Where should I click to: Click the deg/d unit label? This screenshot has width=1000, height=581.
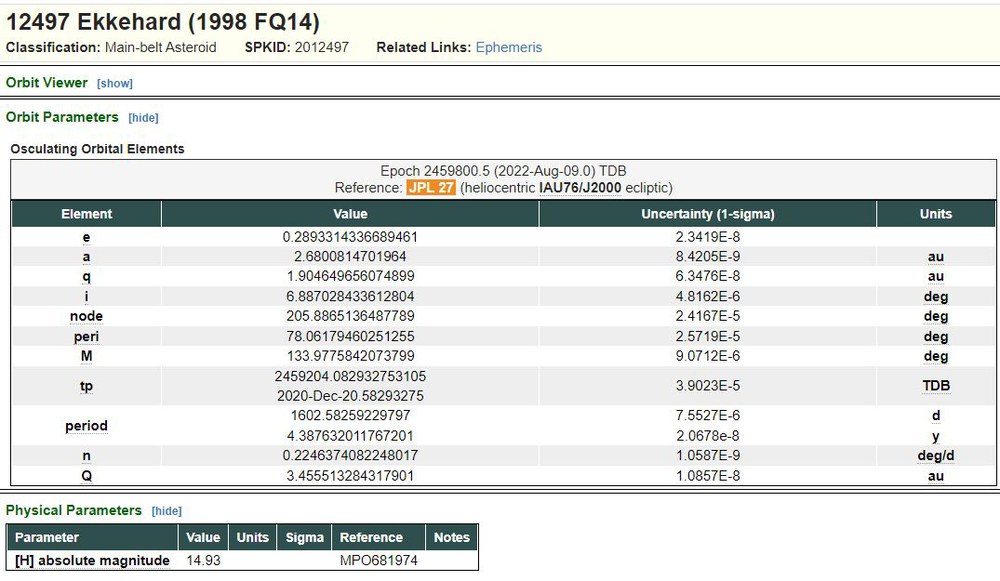click(x=935, y=456)
